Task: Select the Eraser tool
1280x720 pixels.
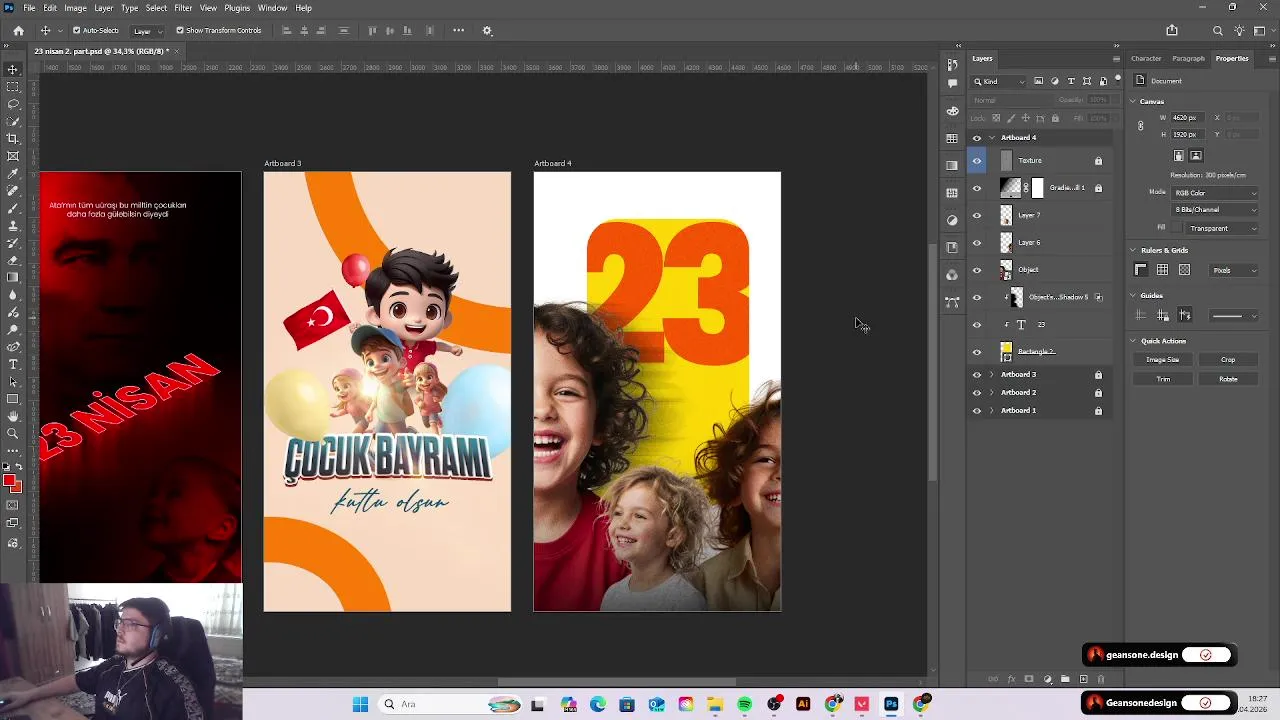Action: tap(13, 260)
